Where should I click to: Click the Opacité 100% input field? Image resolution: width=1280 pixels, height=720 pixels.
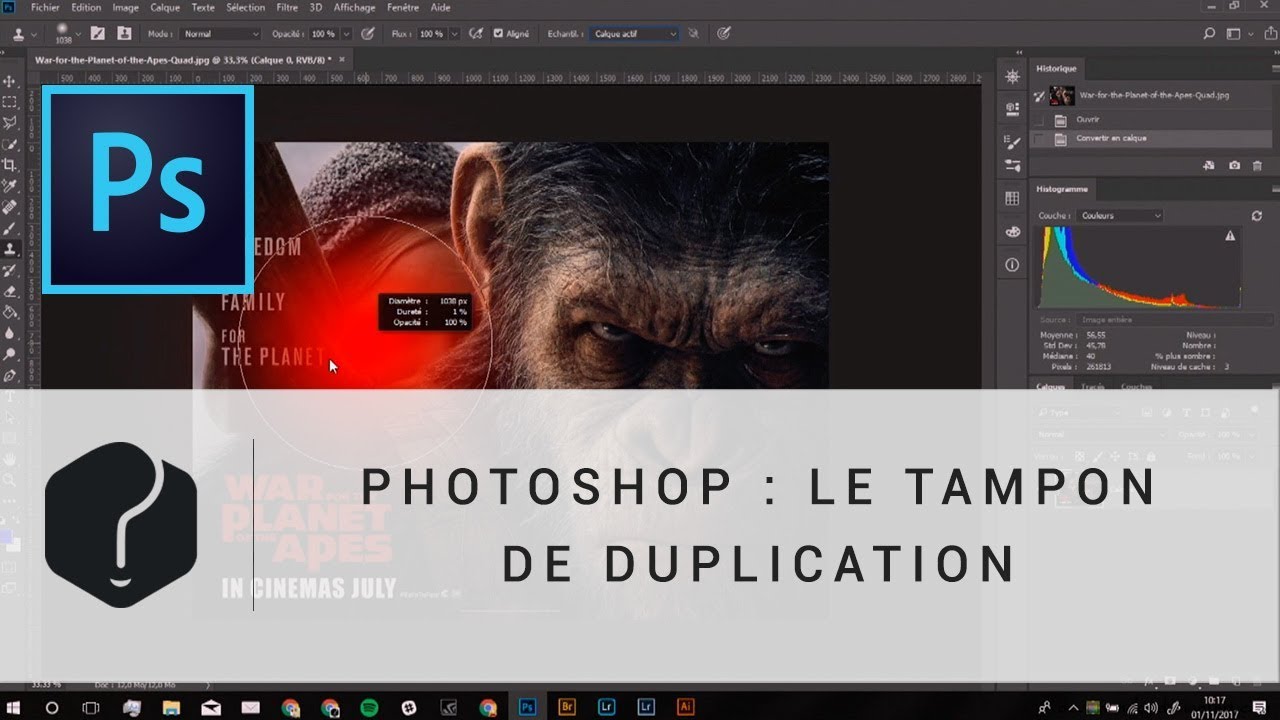tap(322, 34)
